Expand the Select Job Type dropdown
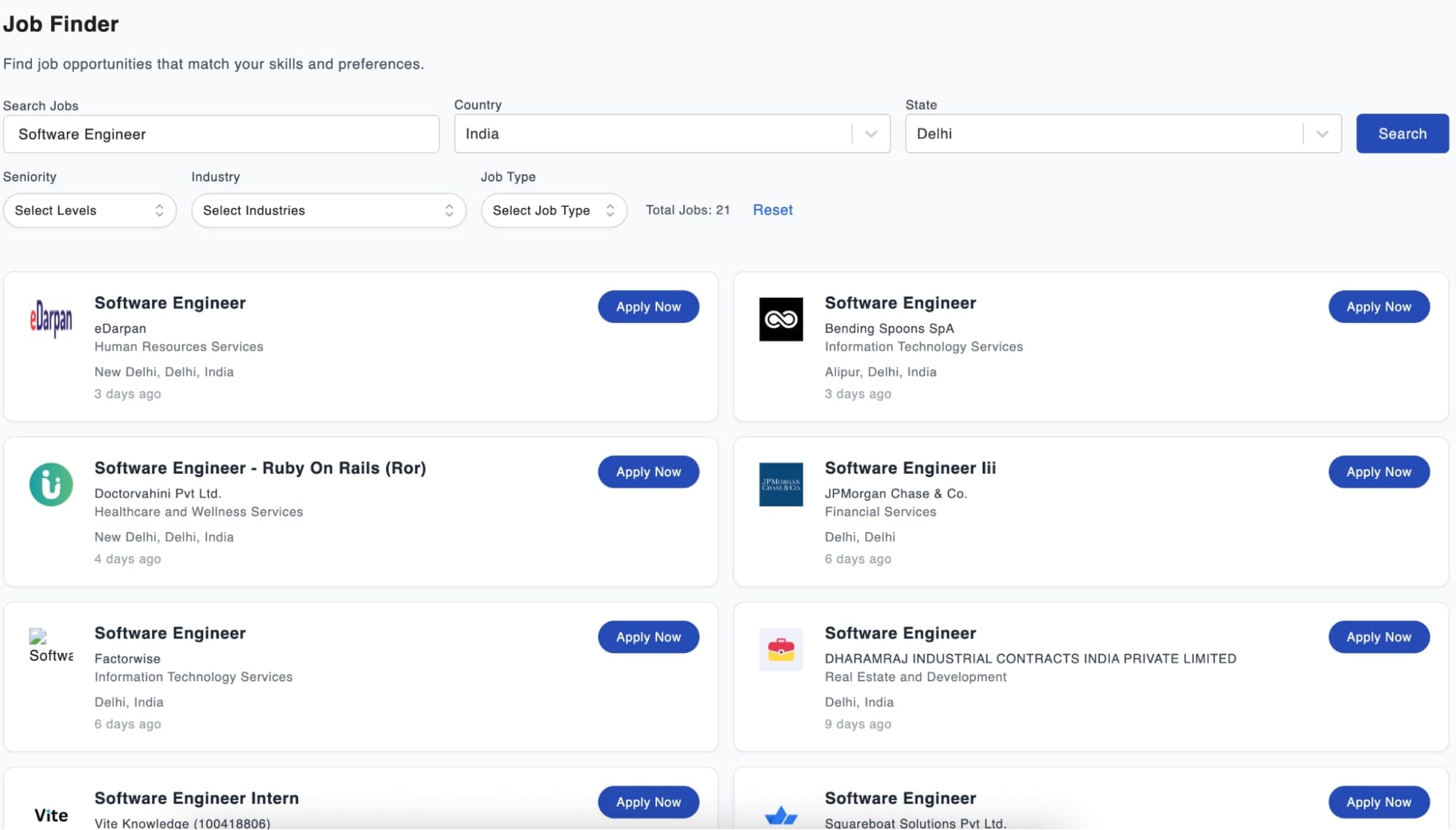 coord(554,210)
